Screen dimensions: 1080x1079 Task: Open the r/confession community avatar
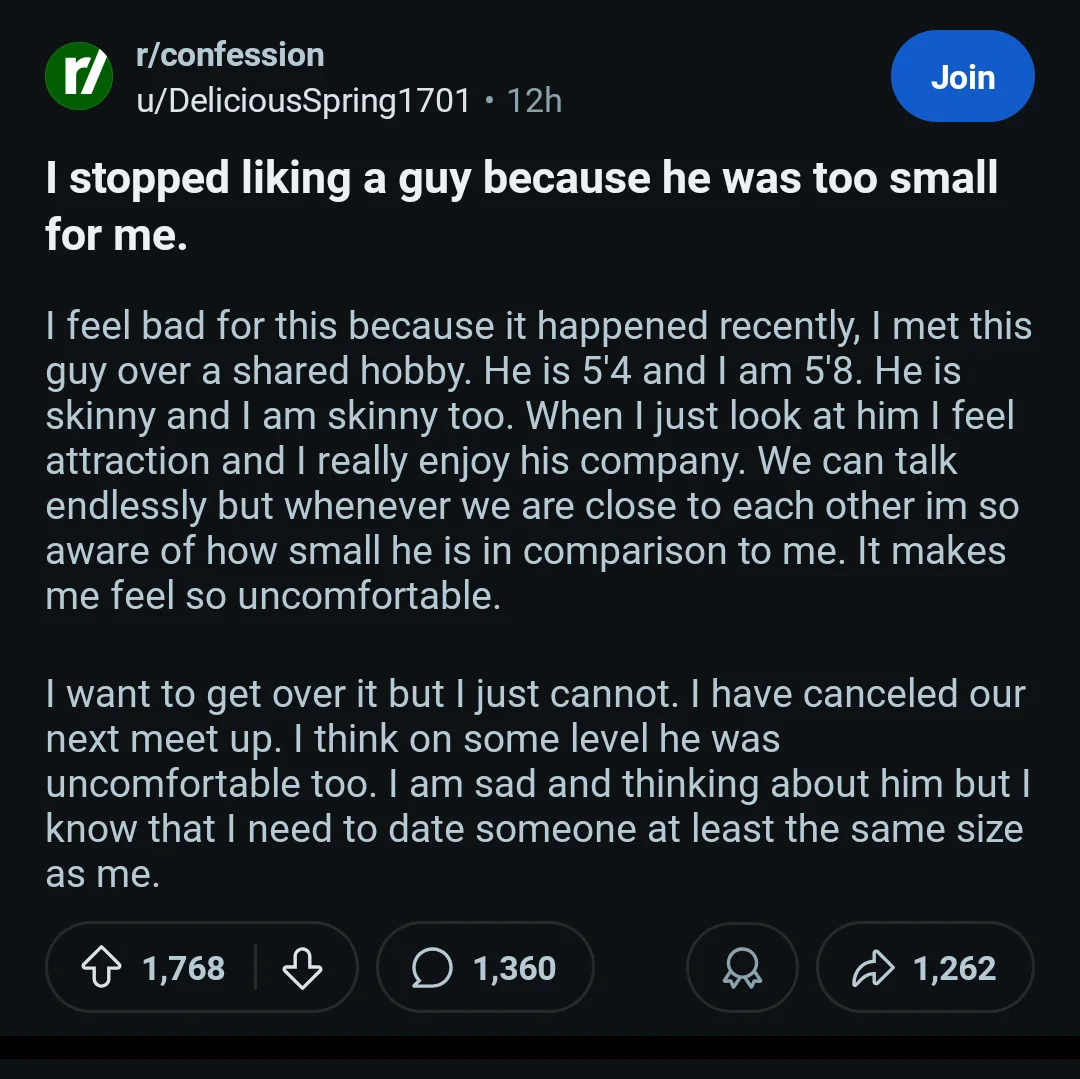(x=79, y=77)
